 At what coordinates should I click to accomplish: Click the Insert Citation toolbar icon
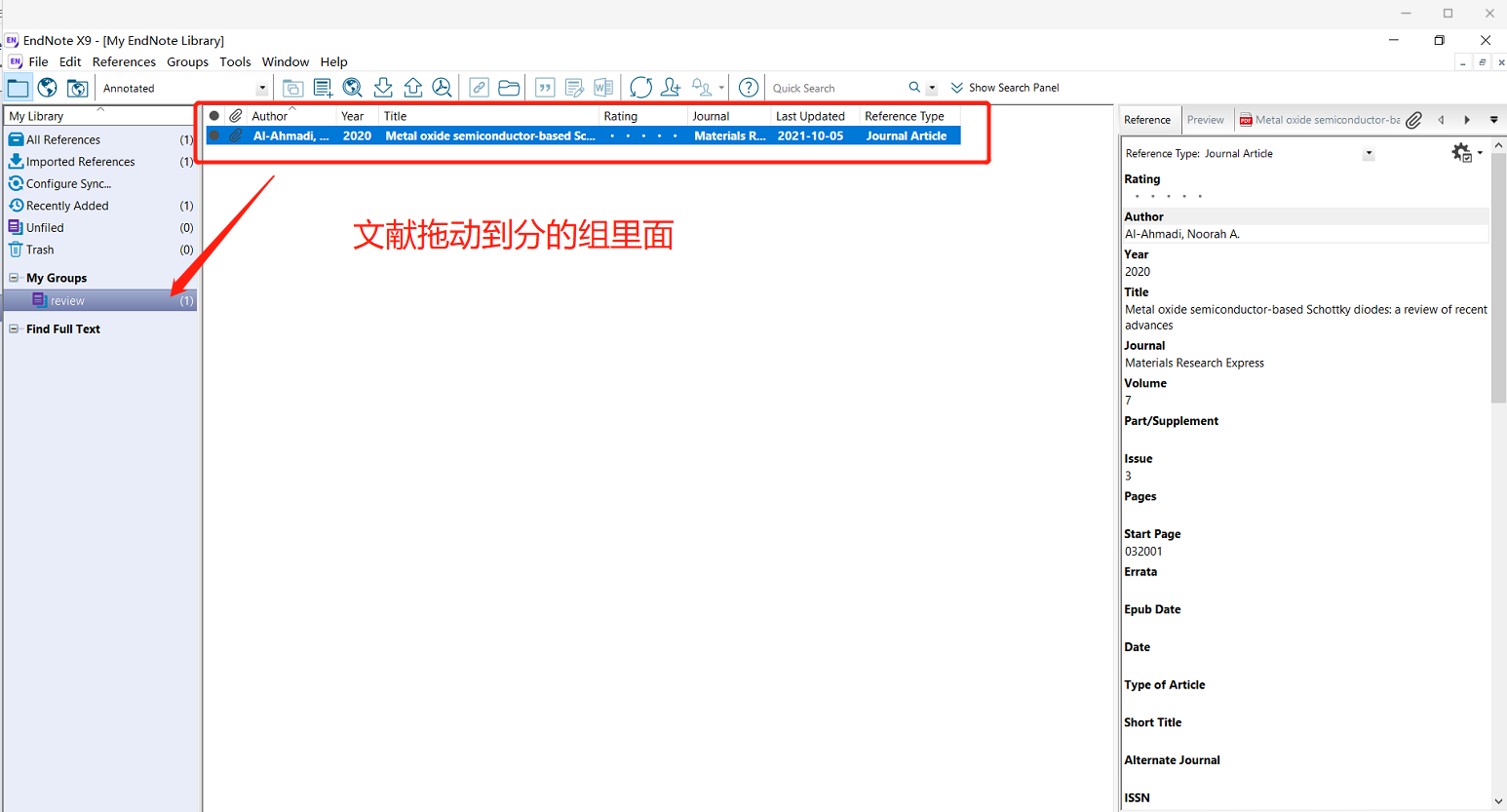tap(545, 88)
